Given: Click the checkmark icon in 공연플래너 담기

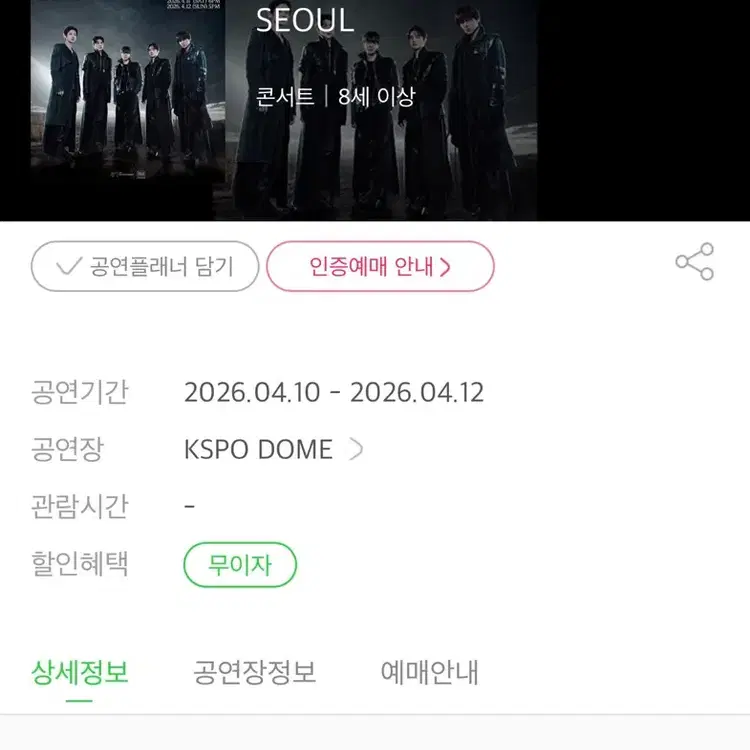Looking at the screenshot, I should [68, 267].
